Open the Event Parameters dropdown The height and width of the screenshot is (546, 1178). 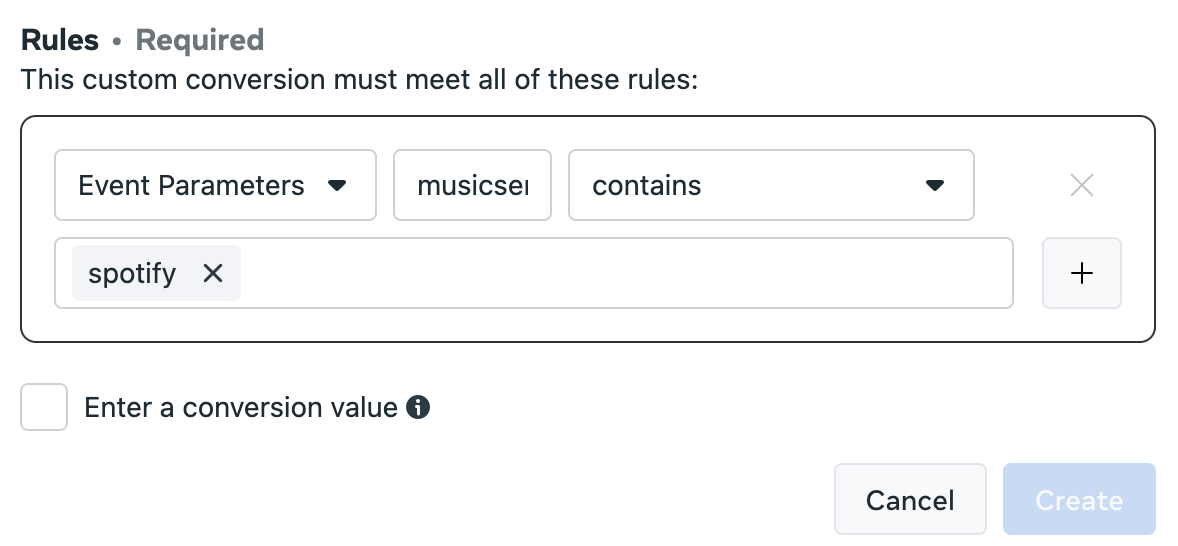pos(215,186)
